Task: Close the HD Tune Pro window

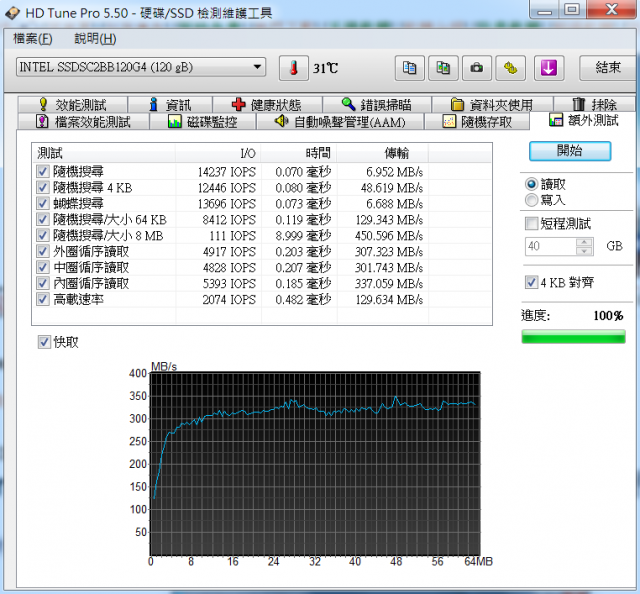Action: click(611, 9)
